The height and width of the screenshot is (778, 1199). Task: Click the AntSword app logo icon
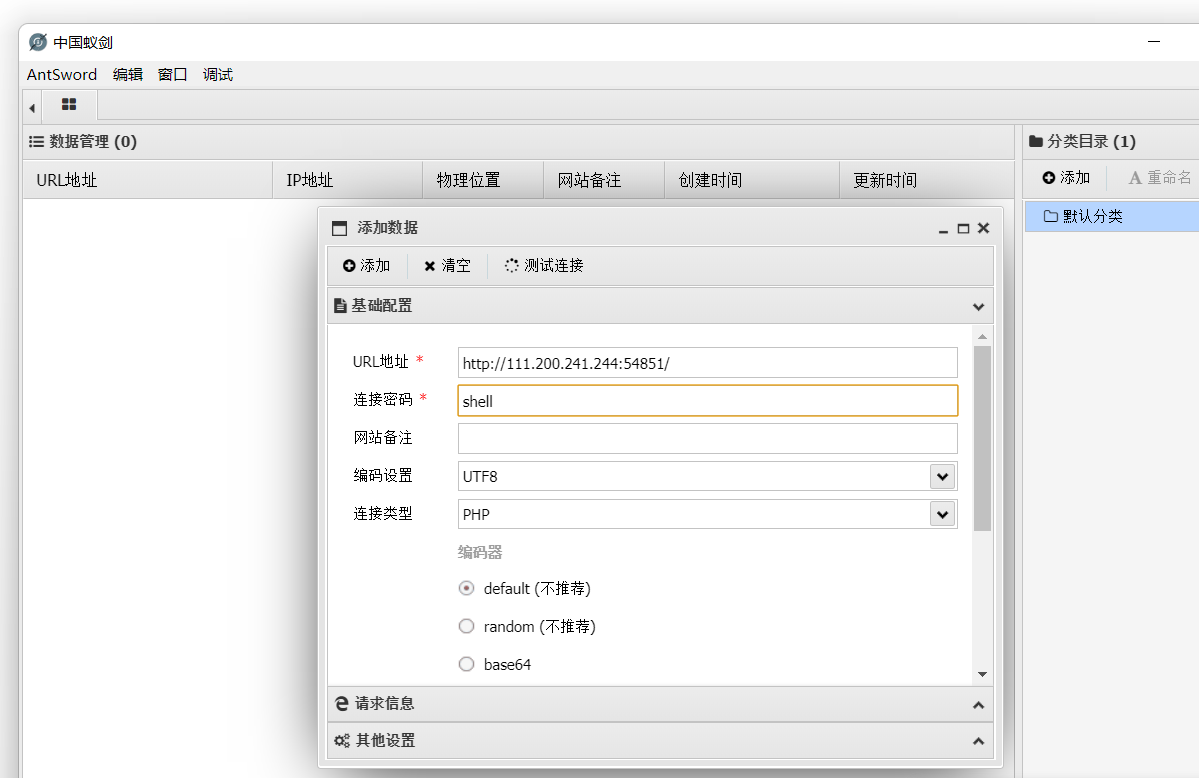pyautogui.click(x=38, y=42)
